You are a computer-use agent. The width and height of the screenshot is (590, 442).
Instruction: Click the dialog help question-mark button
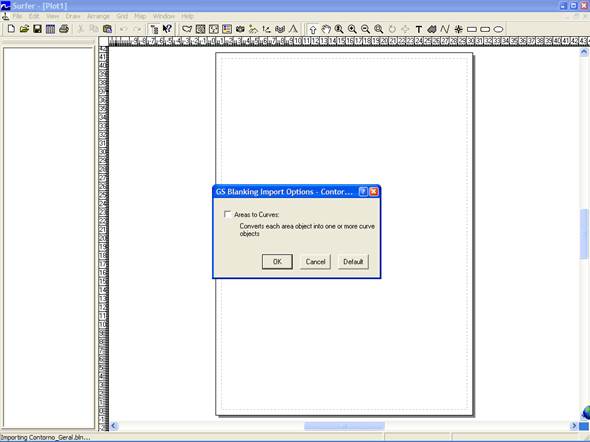(x=363, y=192)
